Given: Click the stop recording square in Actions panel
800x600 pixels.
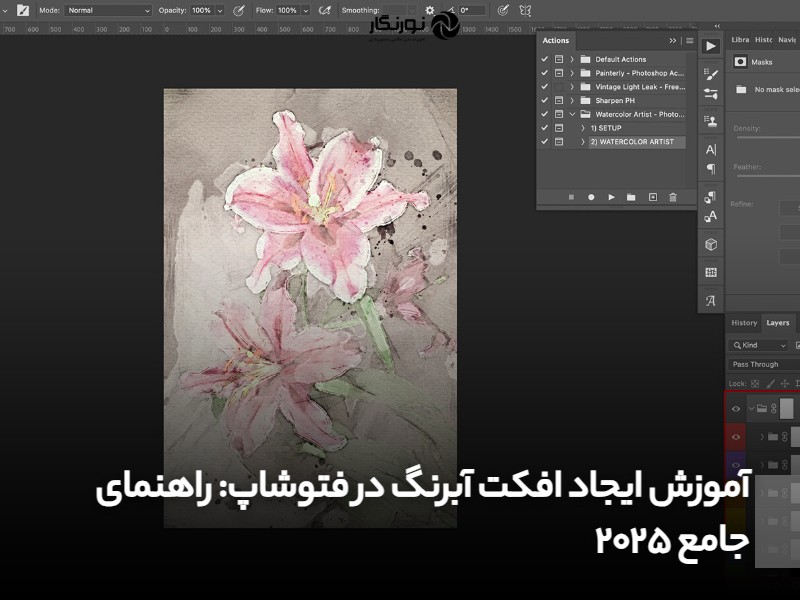Looking at the screenshot, I should [571, 198].
